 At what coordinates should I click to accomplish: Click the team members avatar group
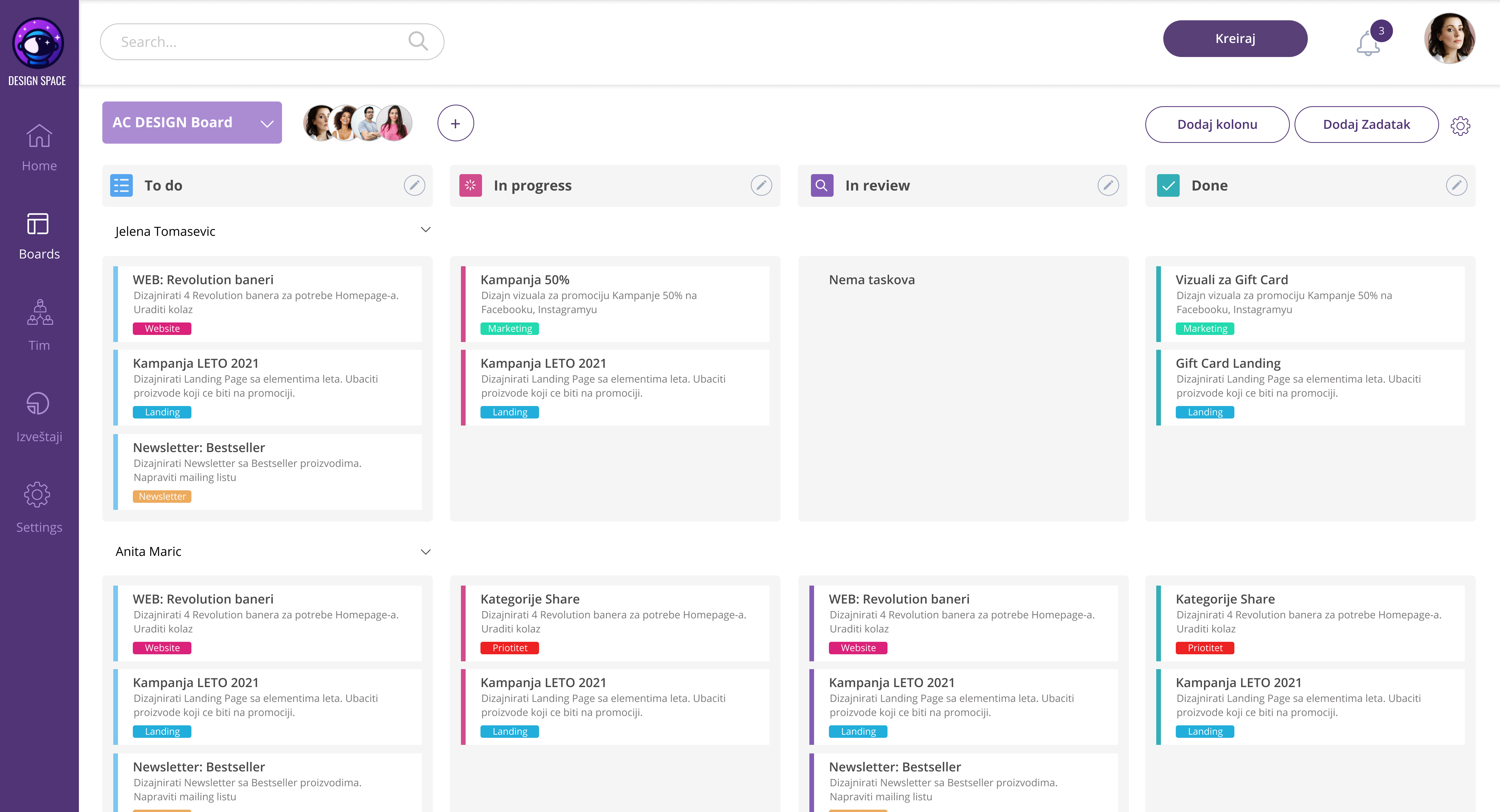[358, 123]
